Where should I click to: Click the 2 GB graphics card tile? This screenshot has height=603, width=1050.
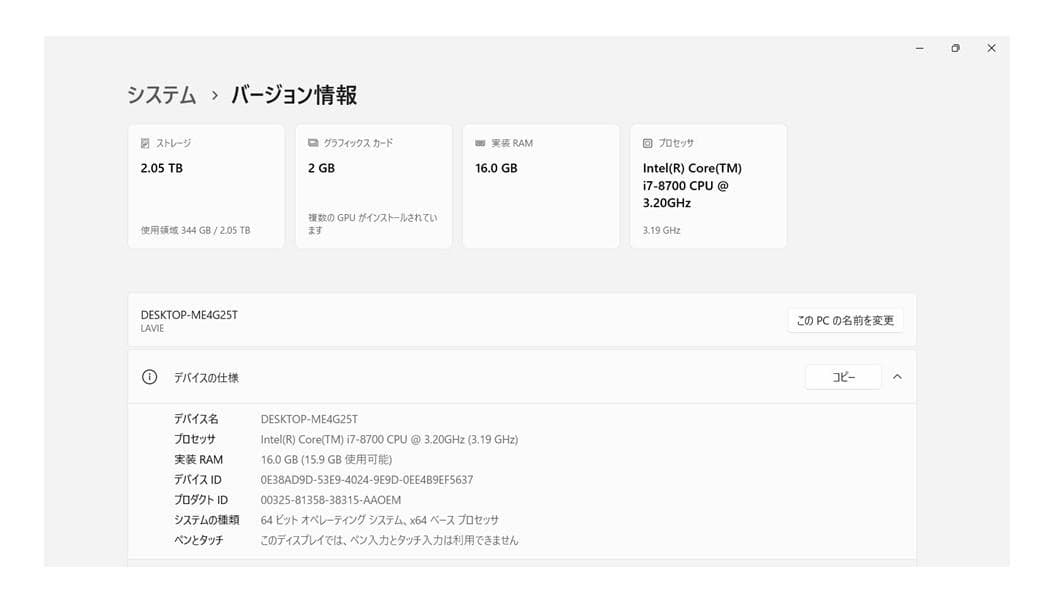coord(373,186)
